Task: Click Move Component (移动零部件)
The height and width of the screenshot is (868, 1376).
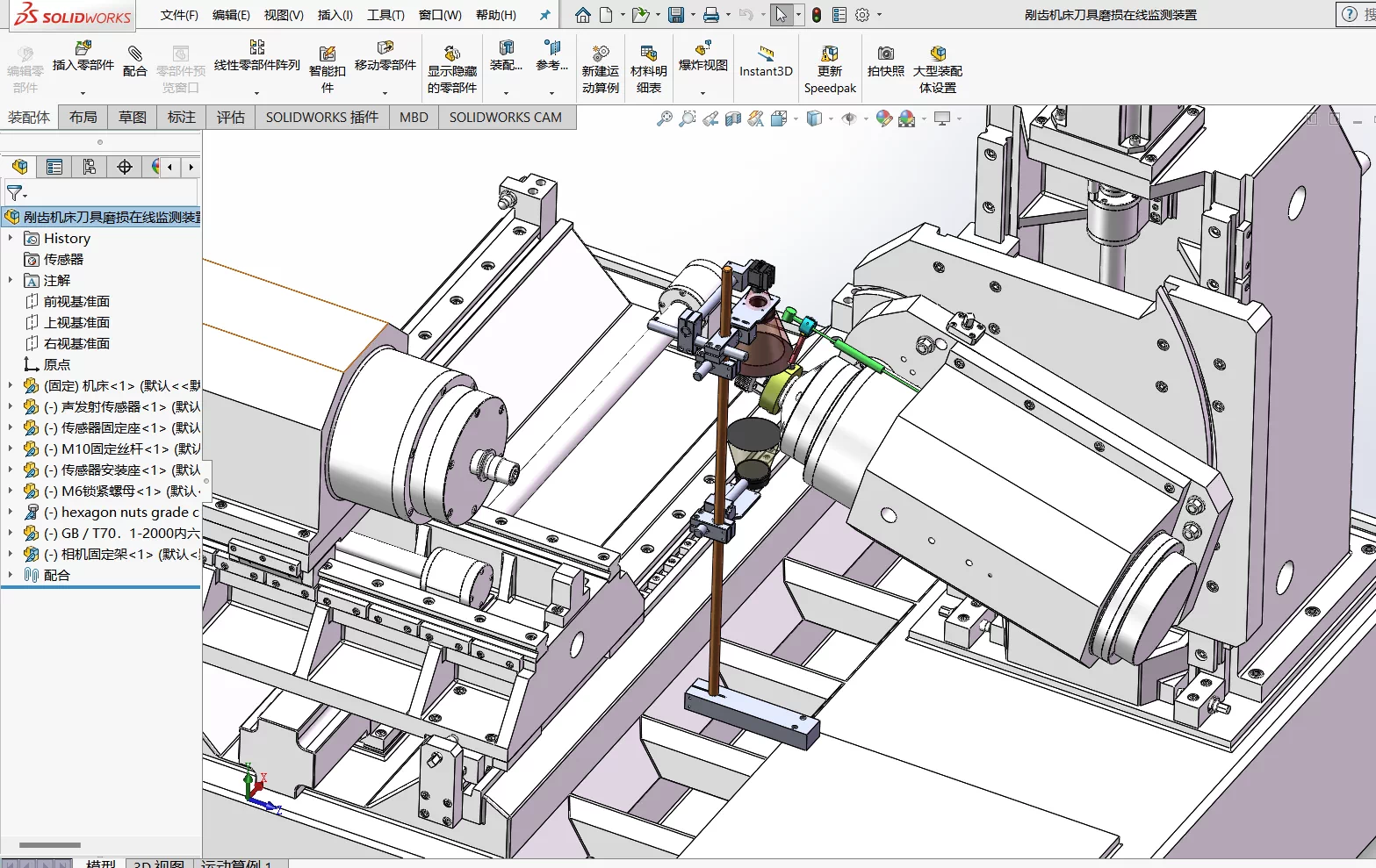Action: tap(385, 57)
